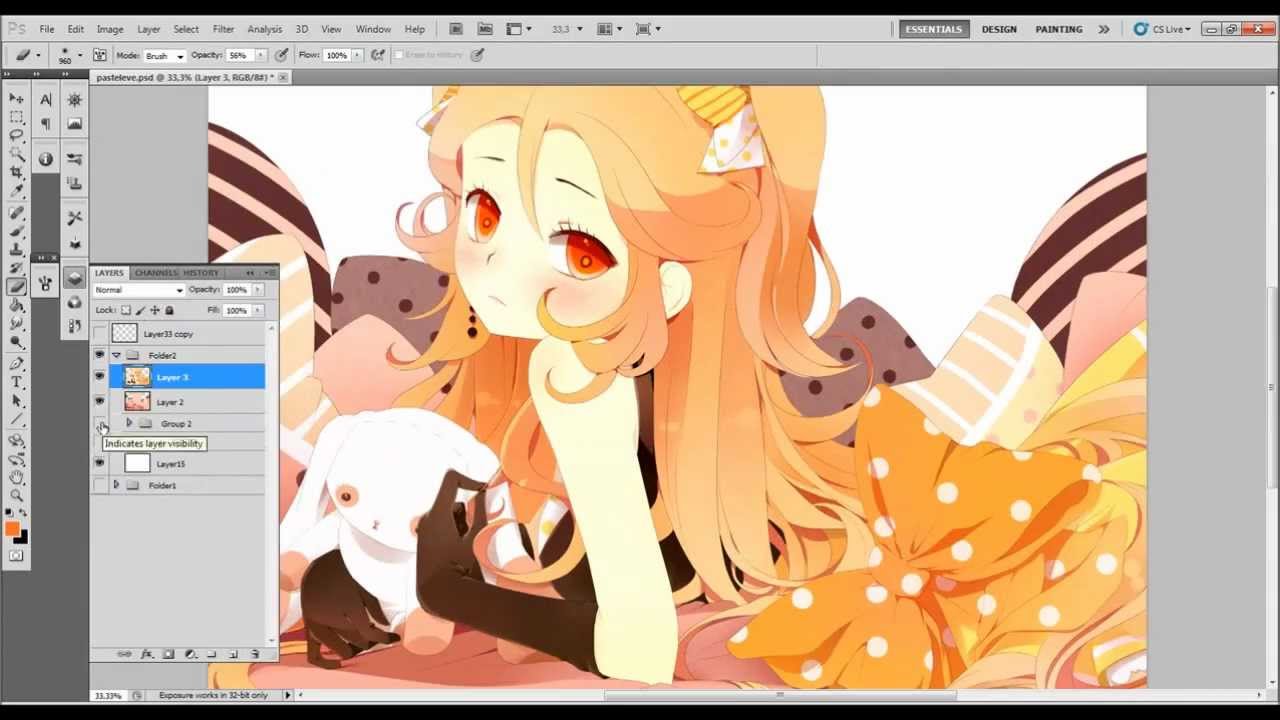Open the Image menu

pos(110,29)
